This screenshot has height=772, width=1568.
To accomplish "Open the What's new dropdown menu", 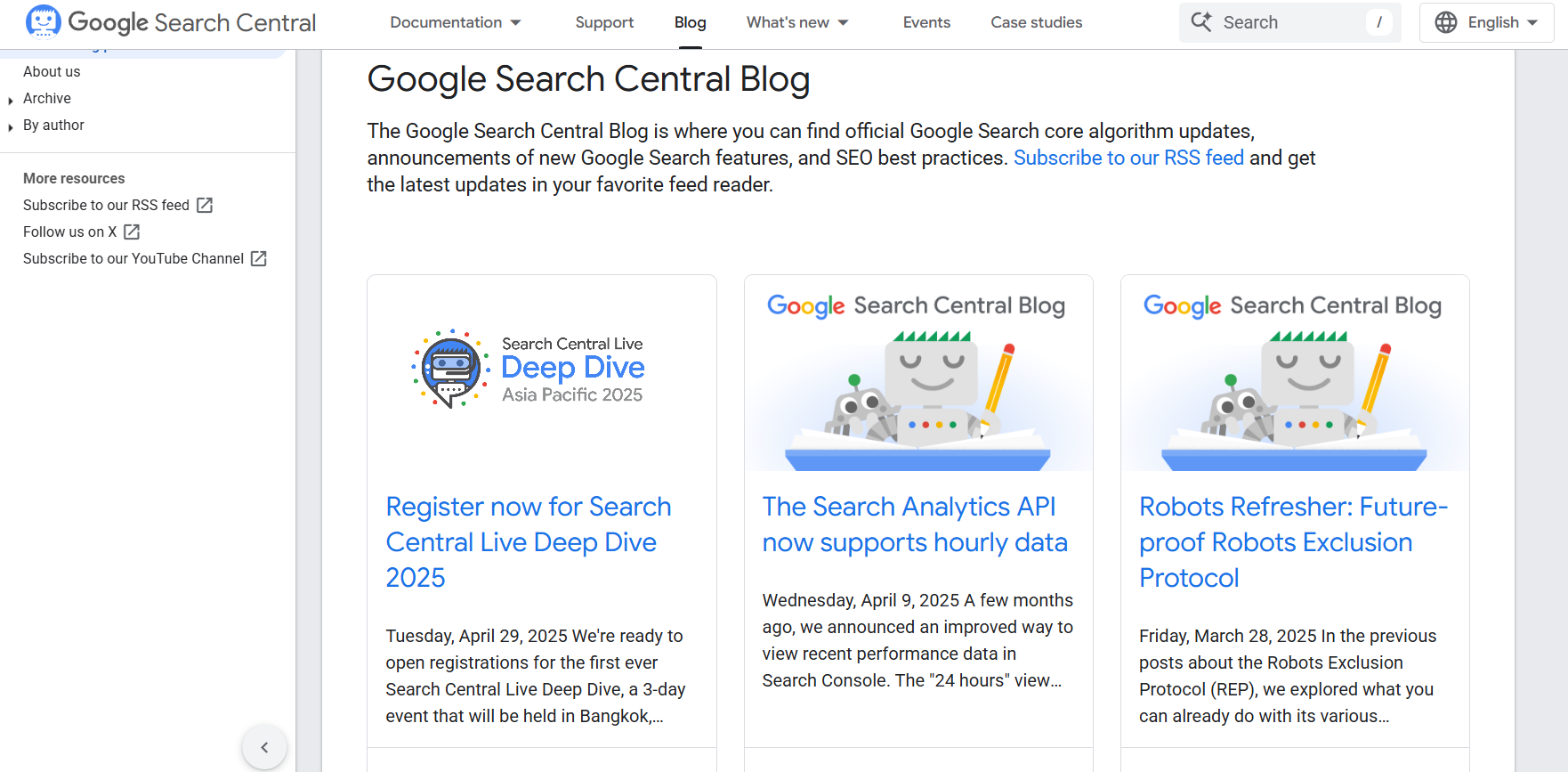I will click(x=797, y=22).
